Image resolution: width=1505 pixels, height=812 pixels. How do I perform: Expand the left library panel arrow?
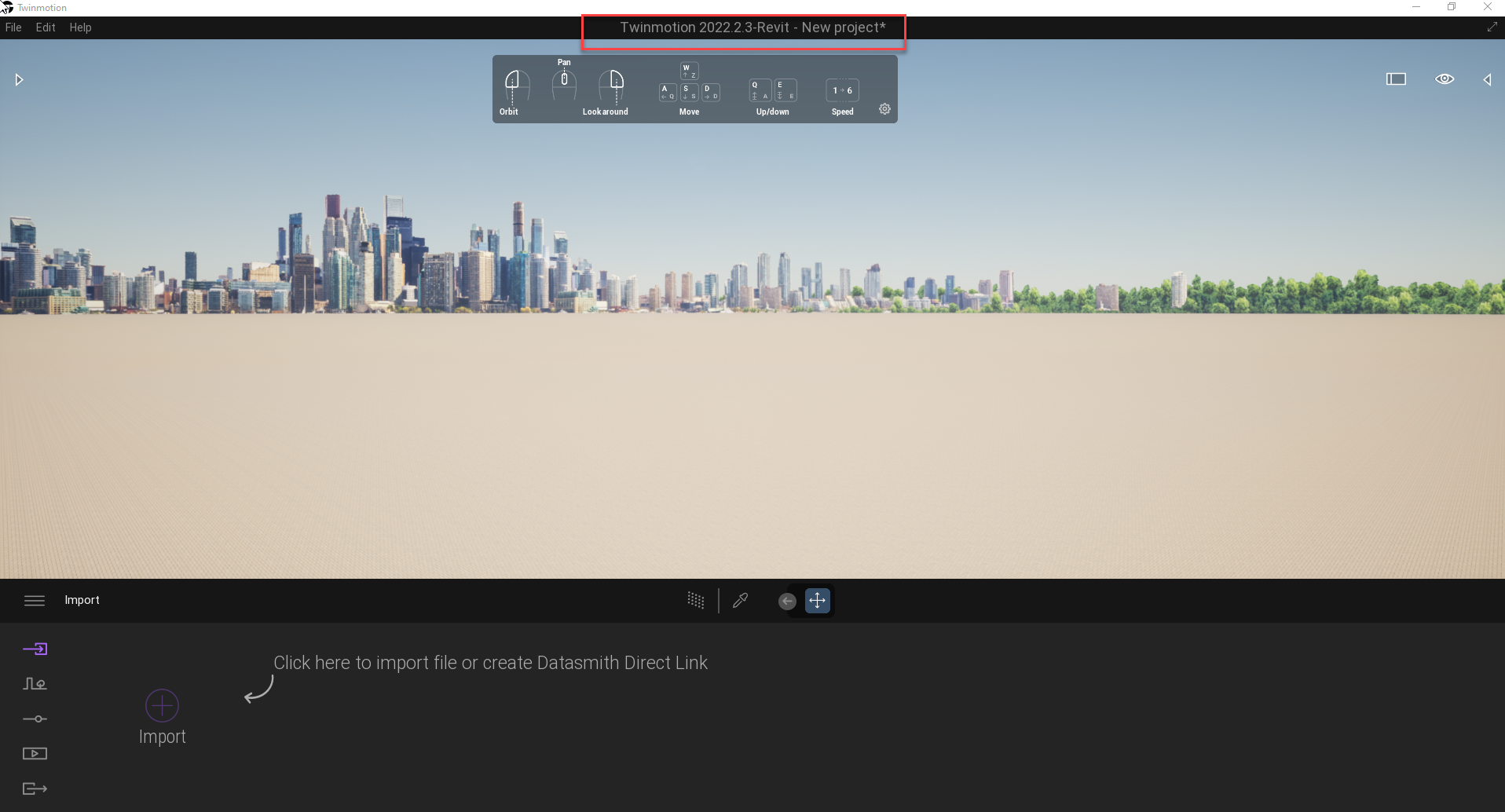click(19, 79)
